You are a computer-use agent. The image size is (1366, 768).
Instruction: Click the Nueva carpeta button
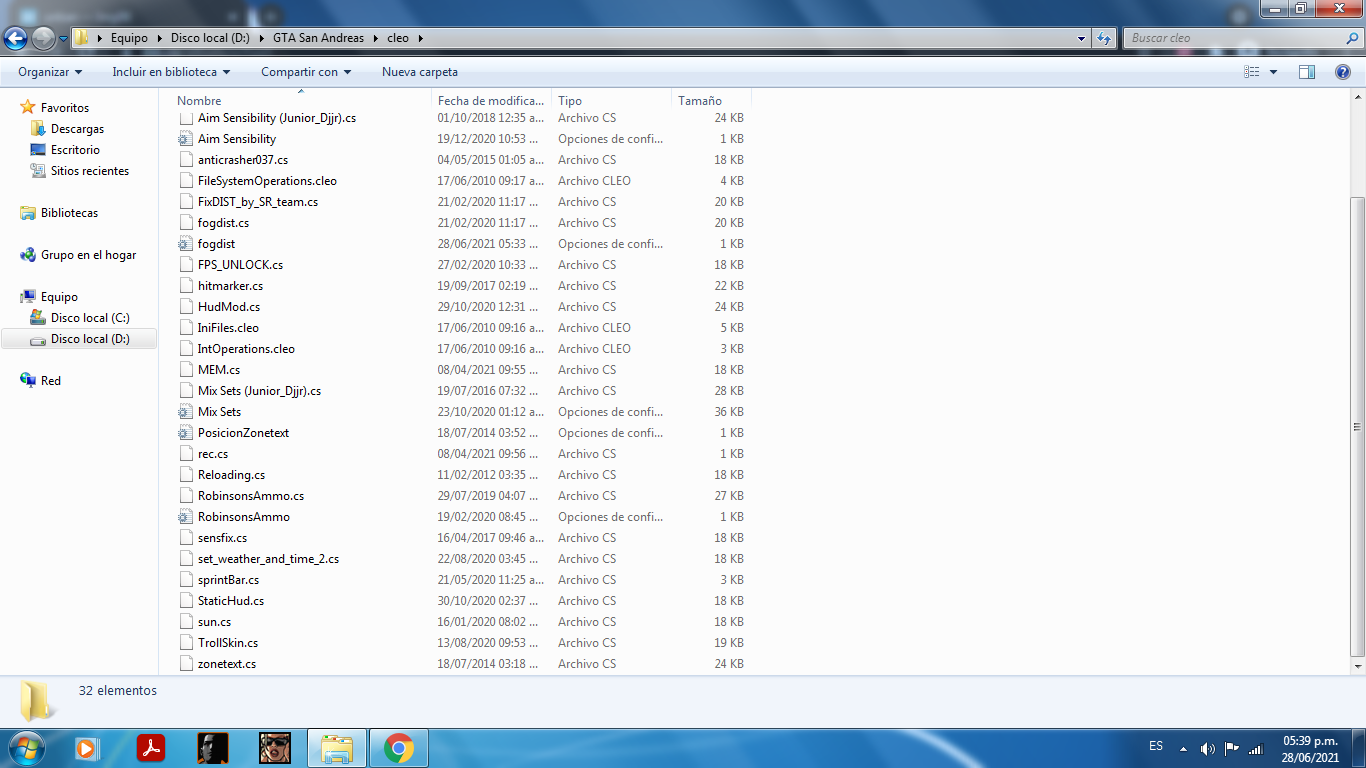(x=420, y=72)
